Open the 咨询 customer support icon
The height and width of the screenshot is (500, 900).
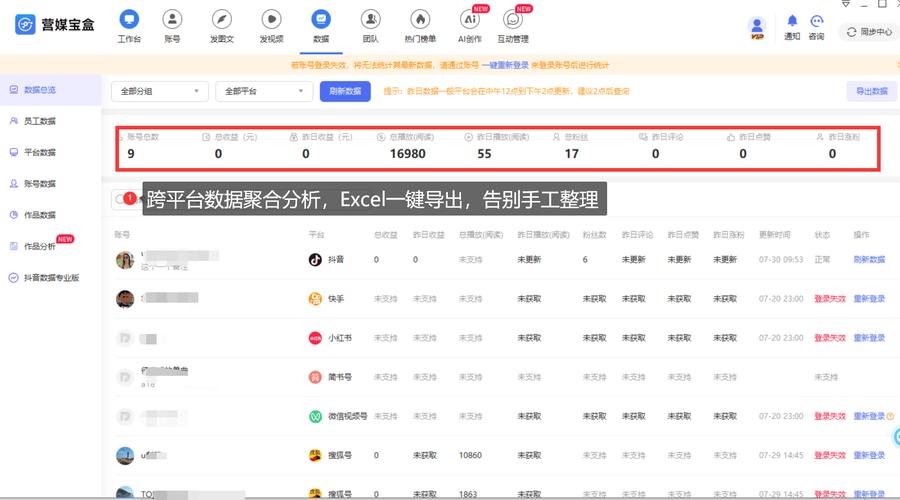click(817, 21)
